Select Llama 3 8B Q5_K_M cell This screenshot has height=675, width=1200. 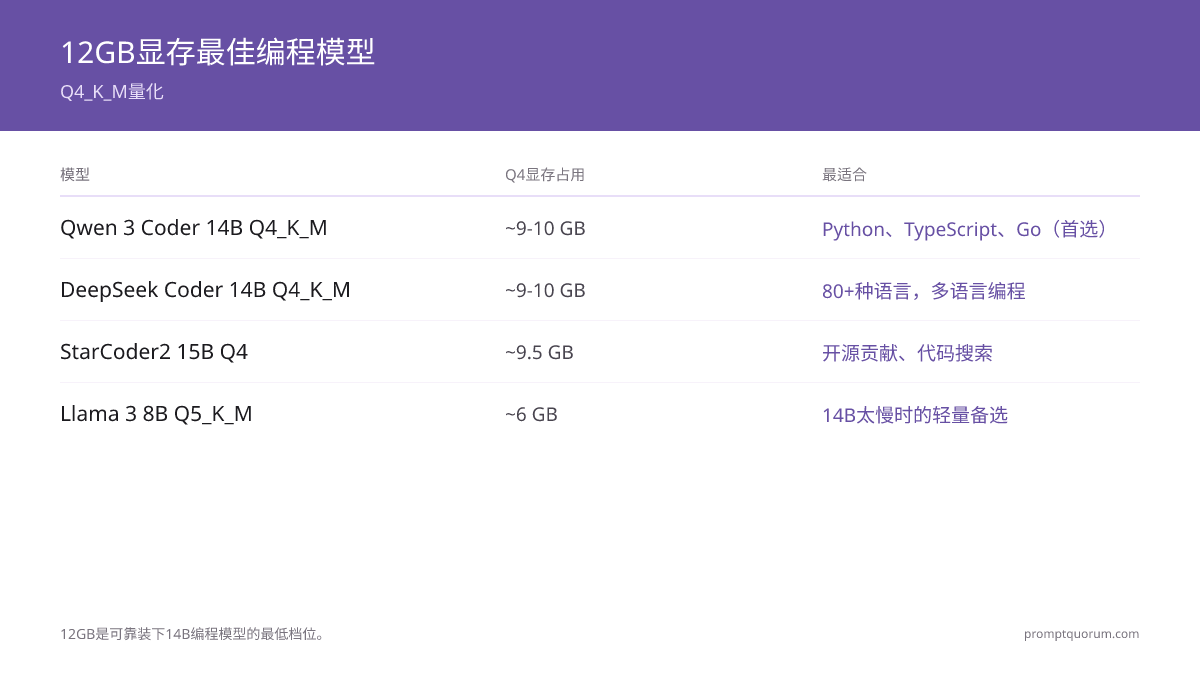click(x=156, y=414)
